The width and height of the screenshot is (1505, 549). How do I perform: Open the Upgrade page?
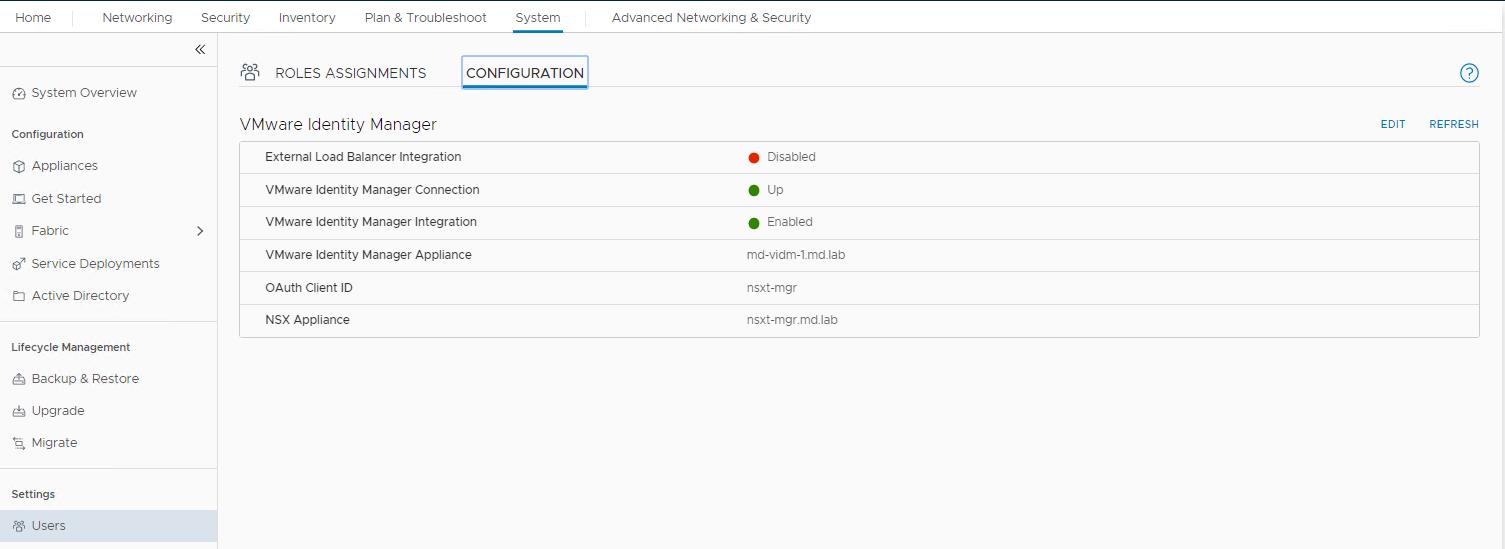tap(58, 411)
